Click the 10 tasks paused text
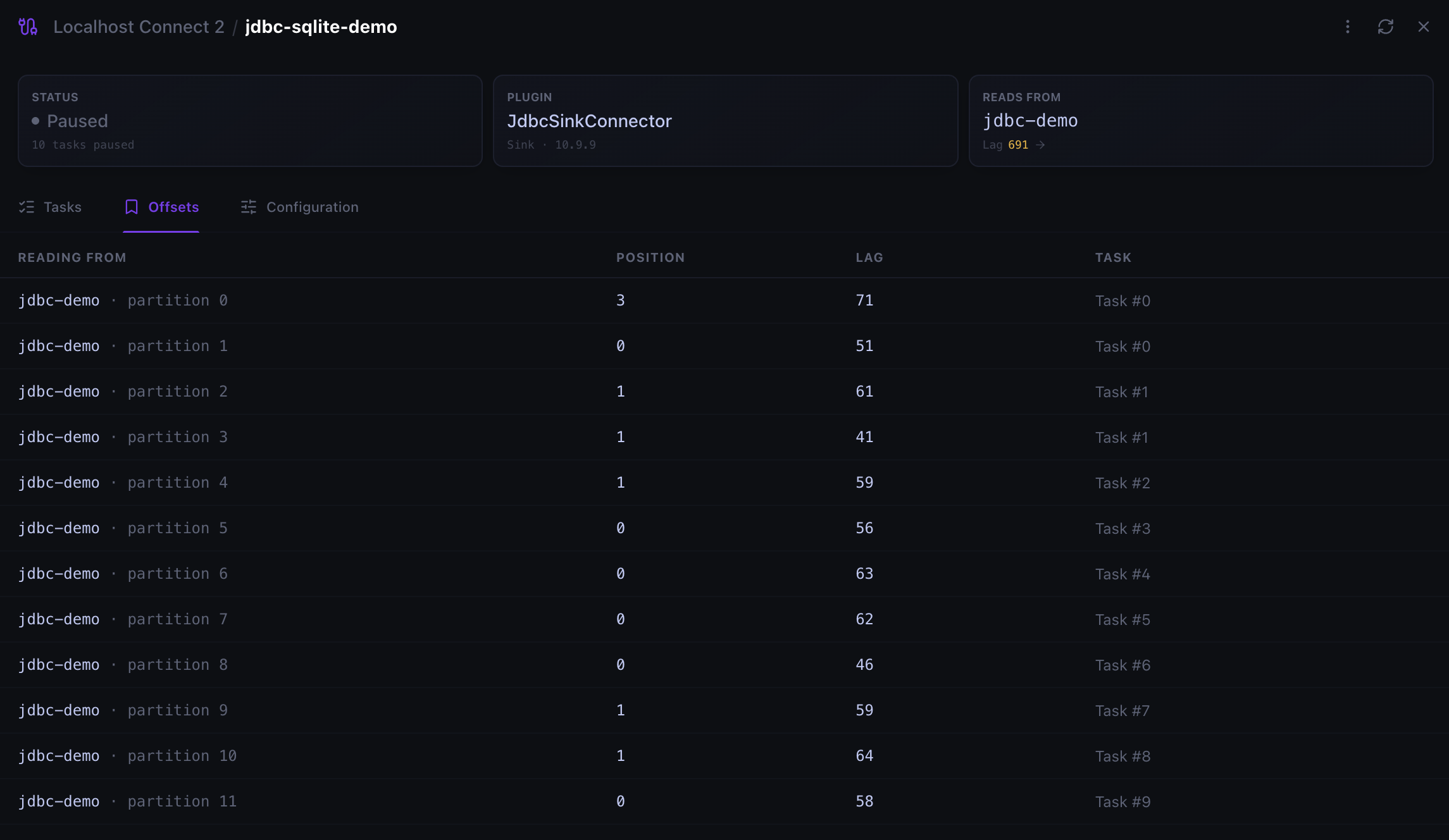Image resolution: width=1449 pixels, height=840 pixels. (x=83, y=145)
